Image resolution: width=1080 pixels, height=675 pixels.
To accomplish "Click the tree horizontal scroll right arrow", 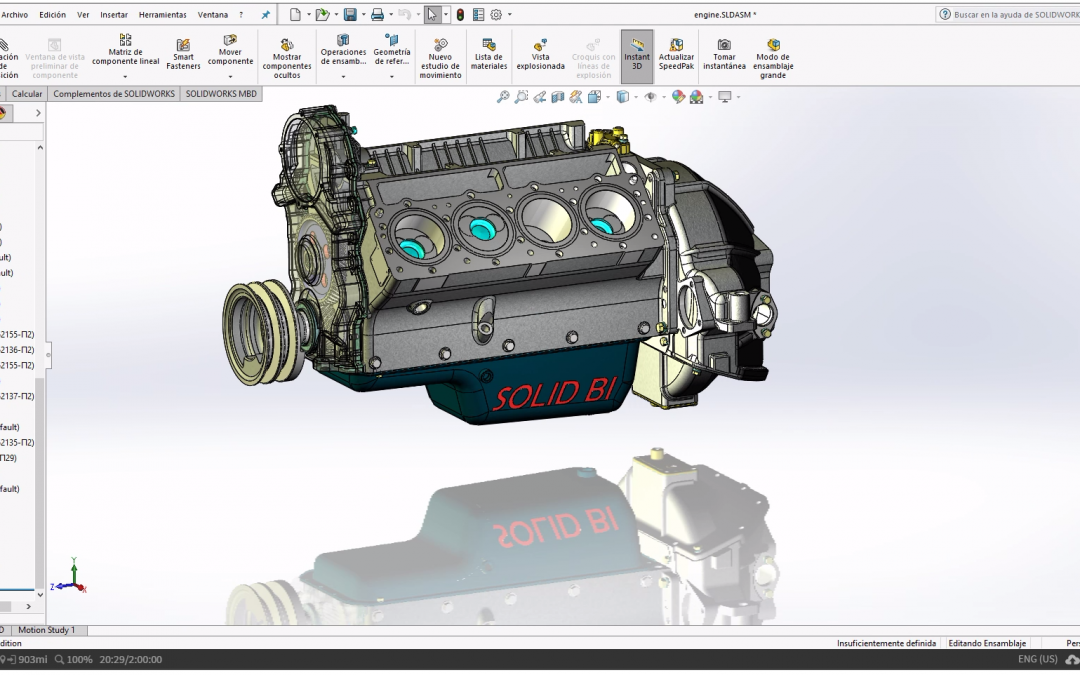I will (x=28, y=606).
